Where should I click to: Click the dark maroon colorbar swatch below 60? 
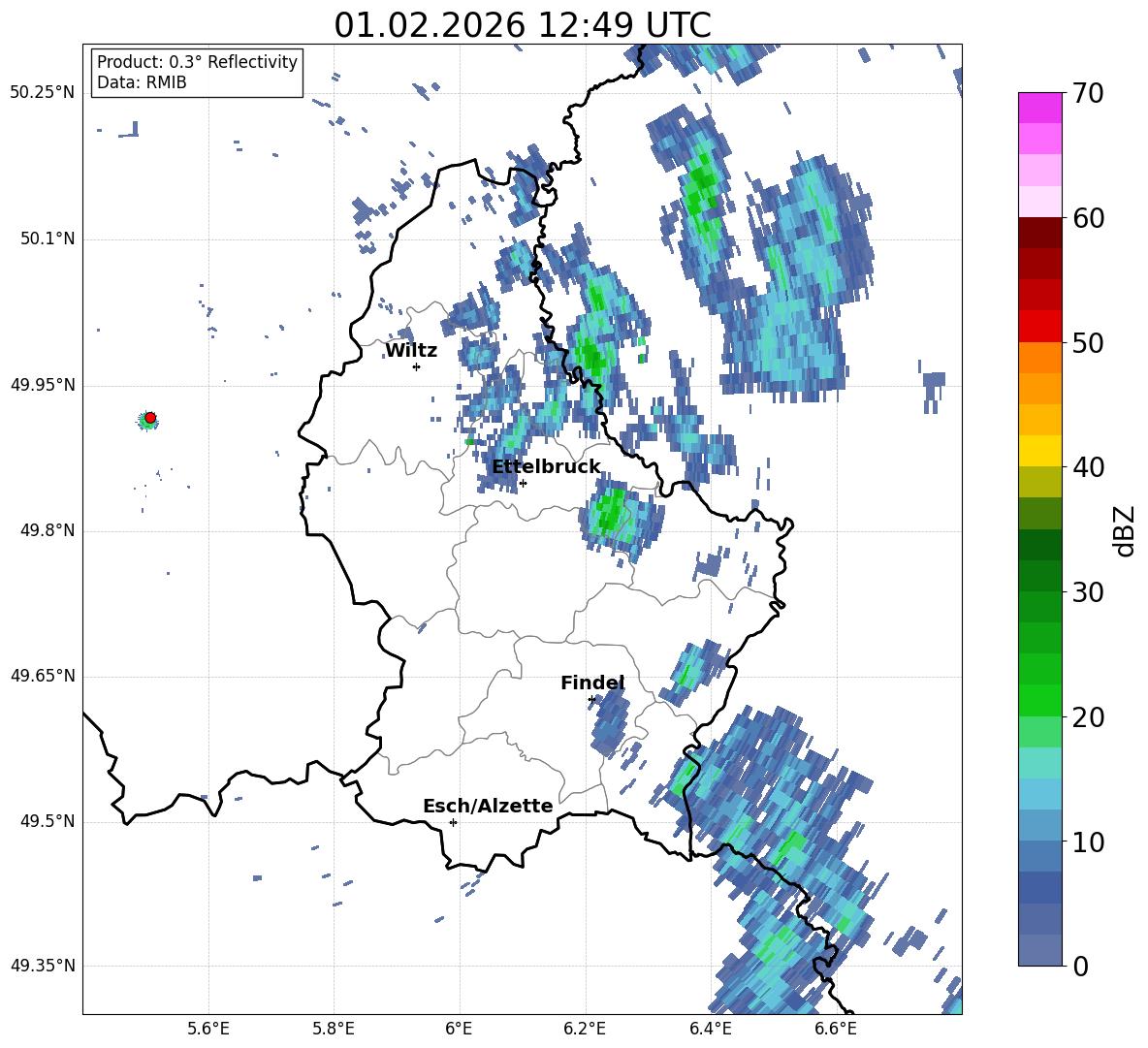[x=1040, y=233]
